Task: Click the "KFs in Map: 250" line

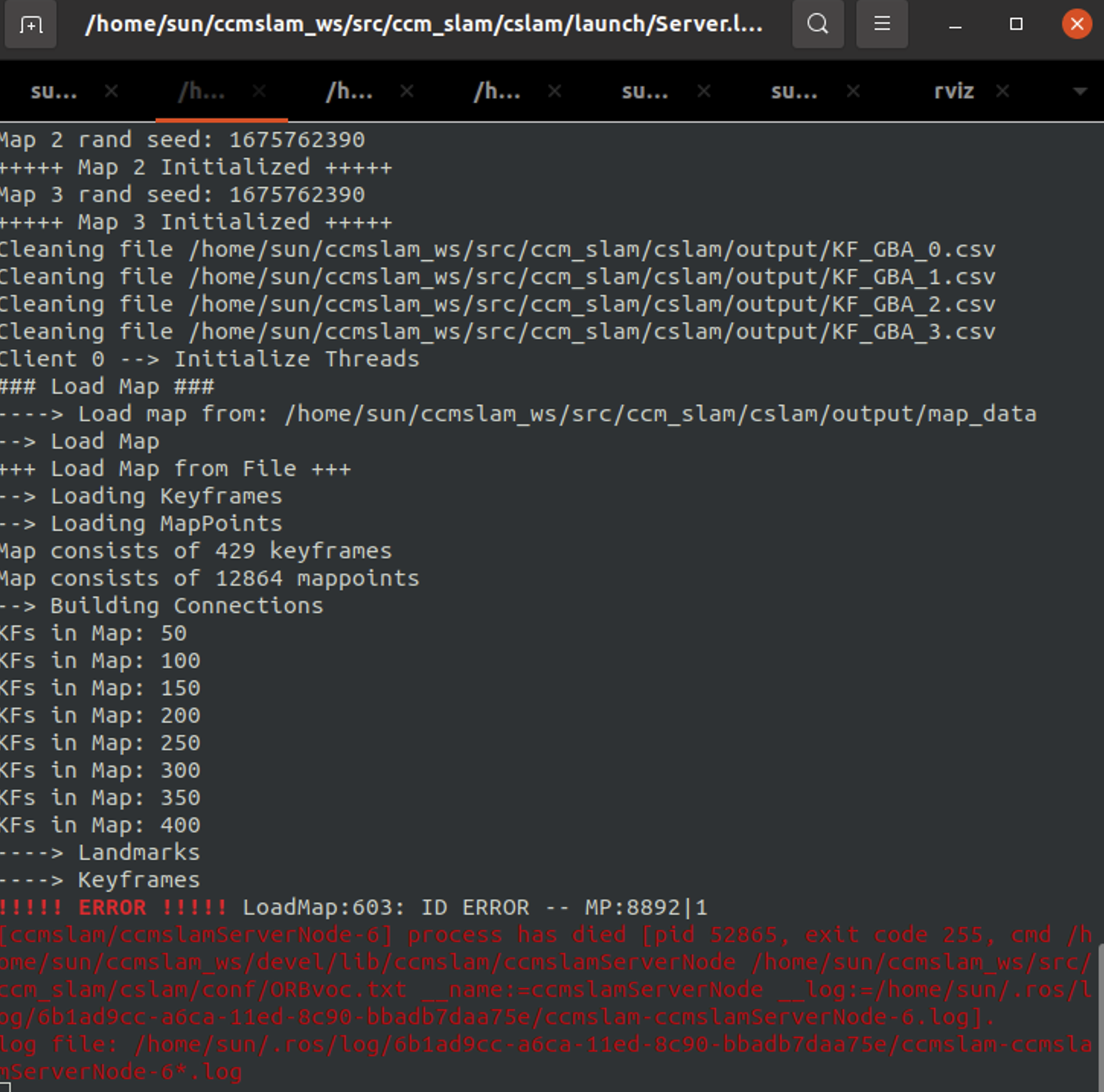Action: (x=100, y=742)
